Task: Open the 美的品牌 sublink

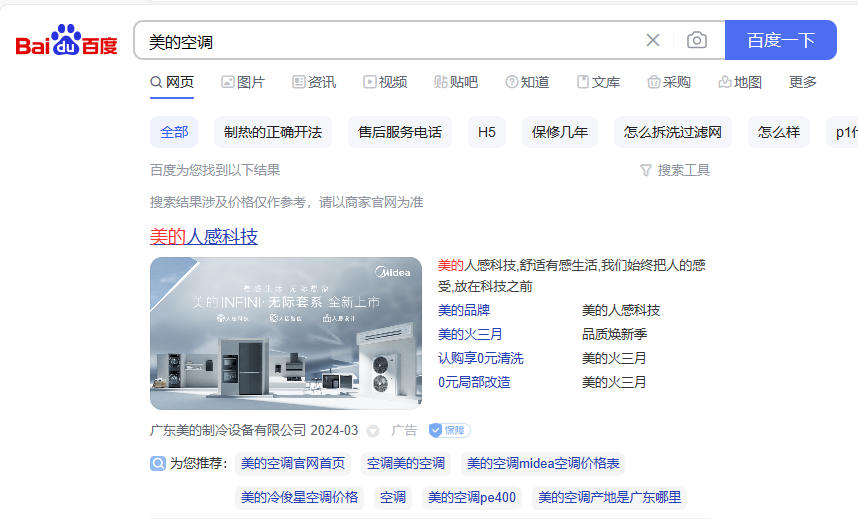Action: pos(464,310)
